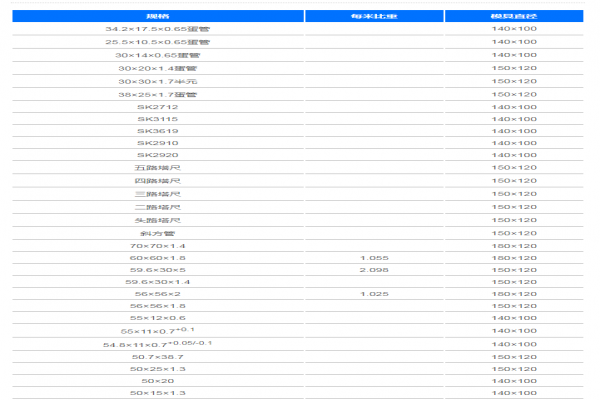Screen dimensions: 600x400
Task: Select the SK2910 spec cell
Action: (158, 143)
